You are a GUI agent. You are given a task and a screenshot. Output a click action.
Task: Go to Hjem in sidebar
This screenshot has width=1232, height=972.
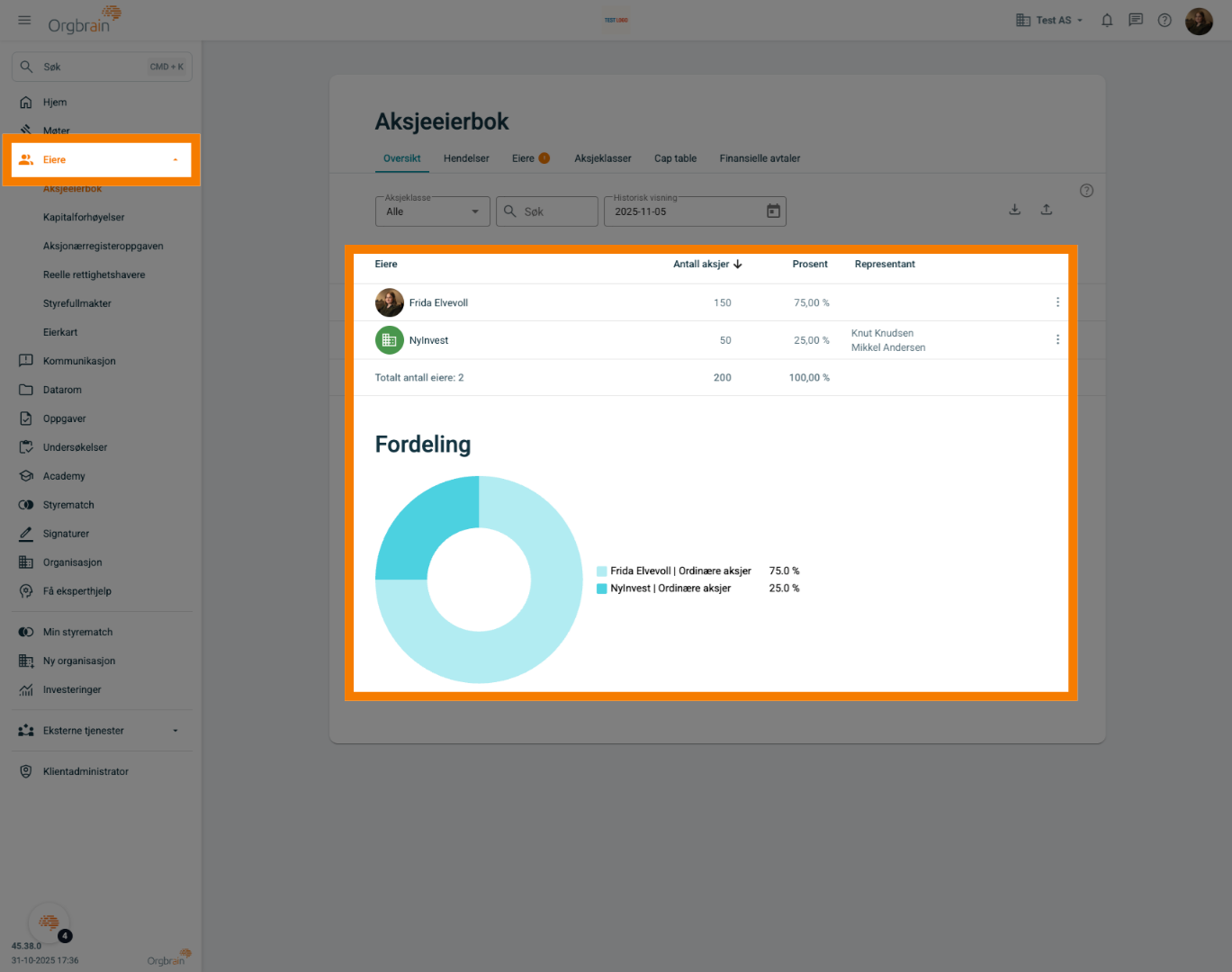(102, 103)
